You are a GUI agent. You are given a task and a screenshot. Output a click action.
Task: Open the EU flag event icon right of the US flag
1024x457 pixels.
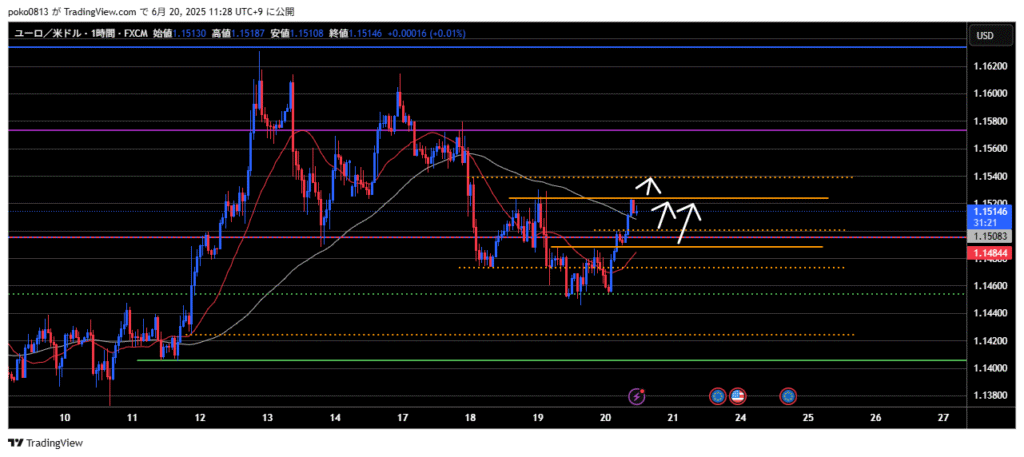coord(788,397)
